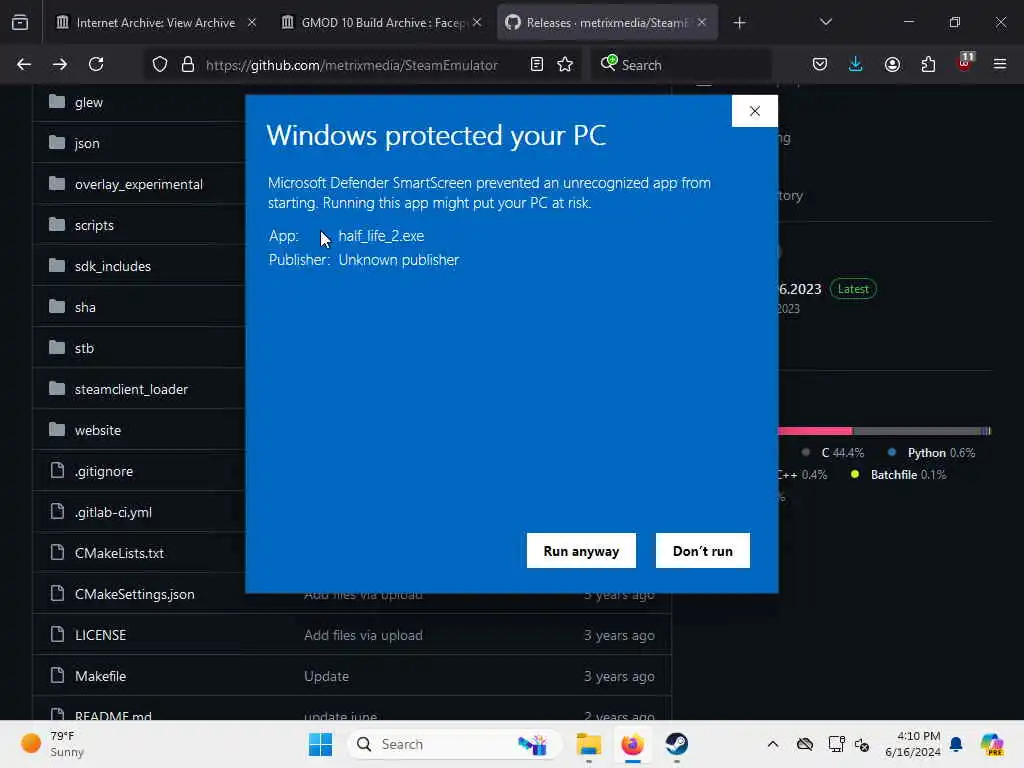The width and height of the screenshot is (1024, 768).
Task: Click the pink languages bar segment
Action: (x=814, y=431)
